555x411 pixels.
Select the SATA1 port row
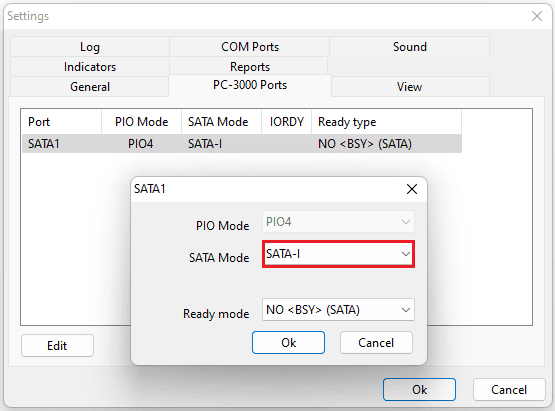tap(242, 144)
